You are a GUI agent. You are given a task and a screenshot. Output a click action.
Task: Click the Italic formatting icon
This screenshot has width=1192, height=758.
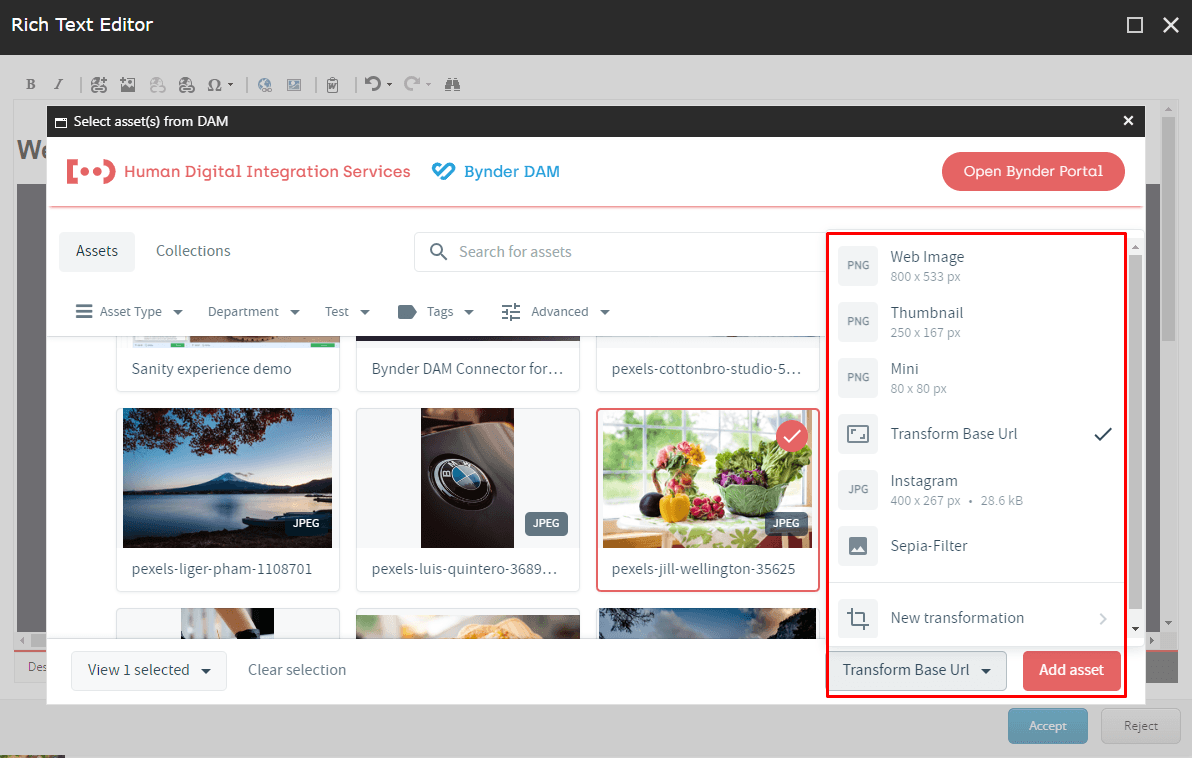[58, 85]
